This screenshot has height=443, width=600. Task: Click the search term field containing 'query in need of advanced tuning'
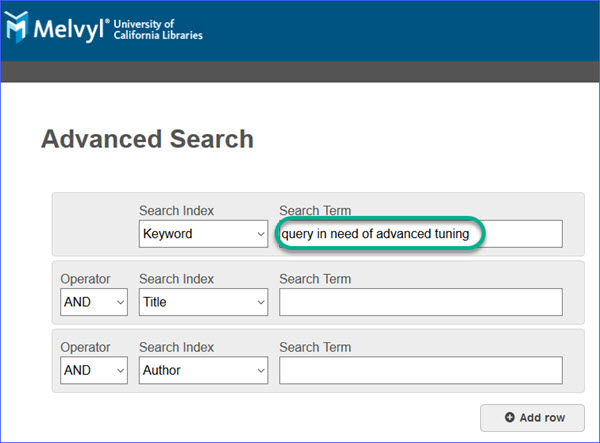(x=421, y=234)
